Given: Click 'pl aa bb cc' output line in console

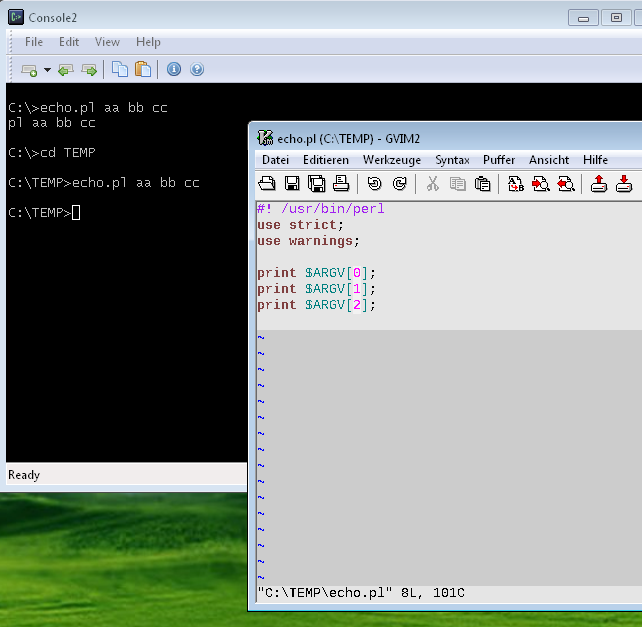Looking at the screenshot, I should [x=52, y=123].
